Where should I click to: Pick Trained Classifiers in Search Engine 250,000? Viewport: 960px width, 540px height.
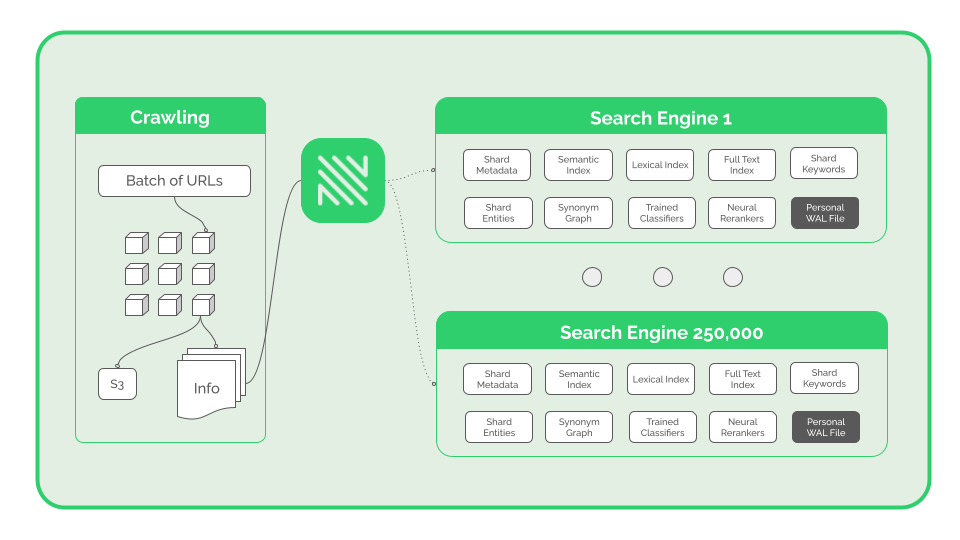662,427
